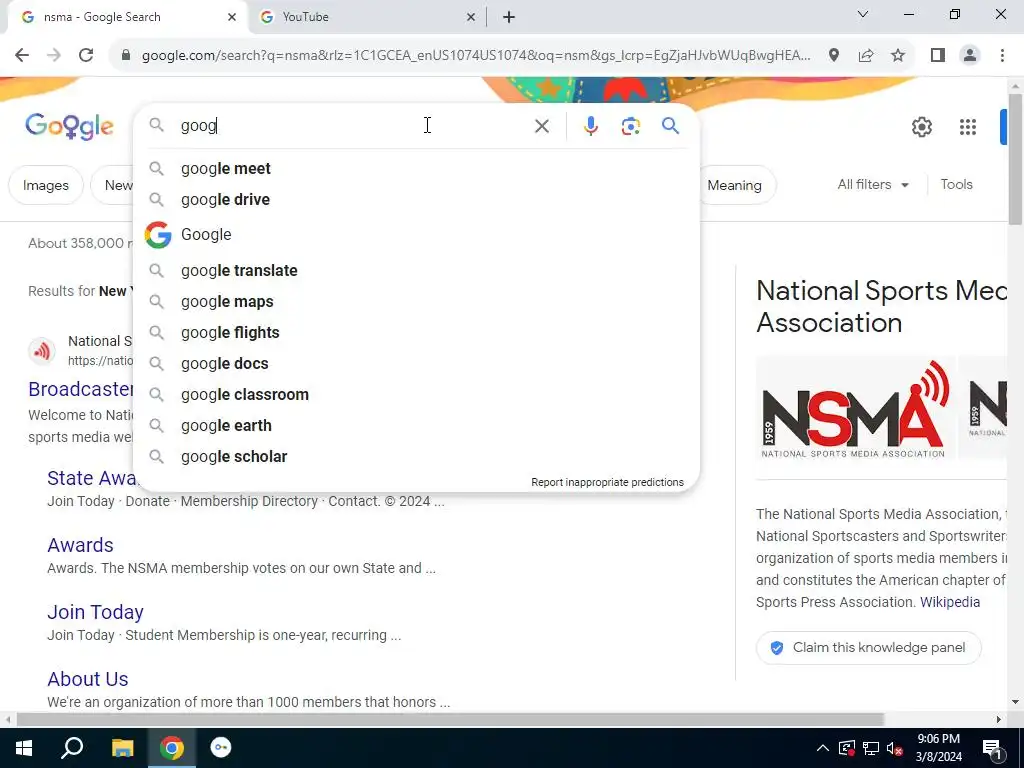Open File Explorer from taskbar

pos(122,748)
